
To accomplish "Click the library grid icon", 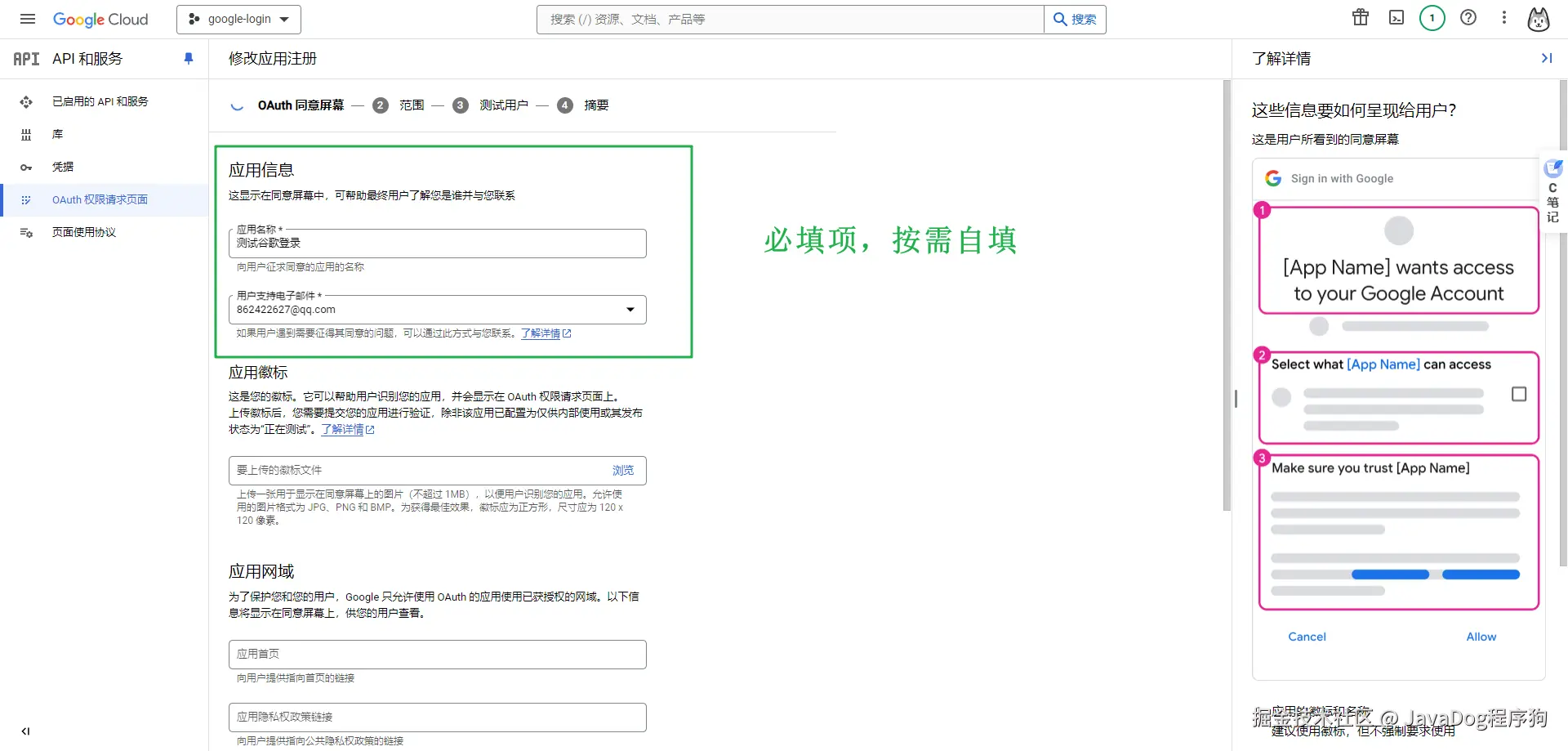I will (26, 134).
